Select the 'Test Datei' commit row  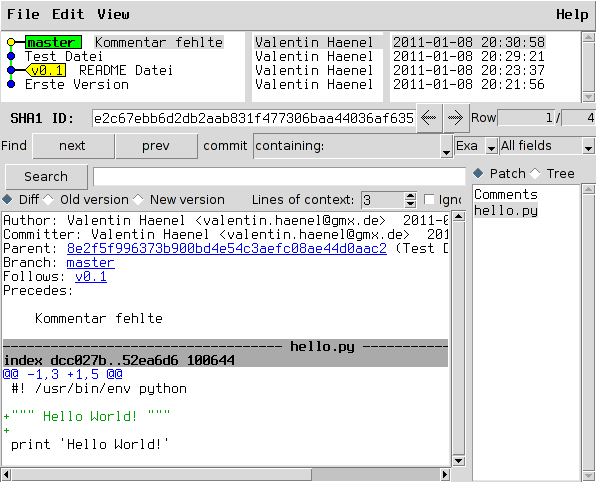(63, 56)
